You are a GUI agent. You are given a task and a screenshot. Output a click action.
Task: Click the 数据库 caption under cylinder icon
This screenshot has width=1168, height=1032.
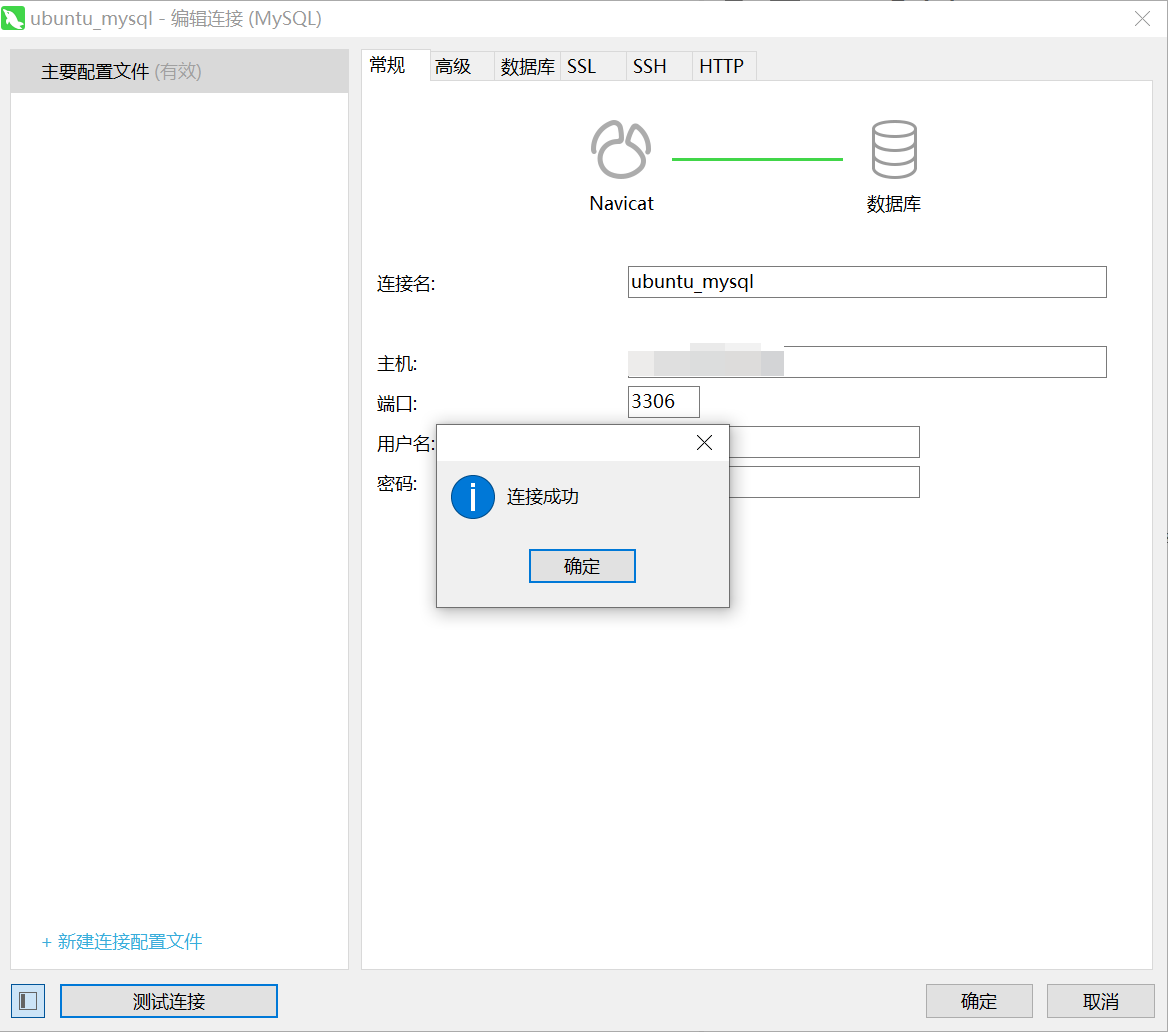point(894,203)
